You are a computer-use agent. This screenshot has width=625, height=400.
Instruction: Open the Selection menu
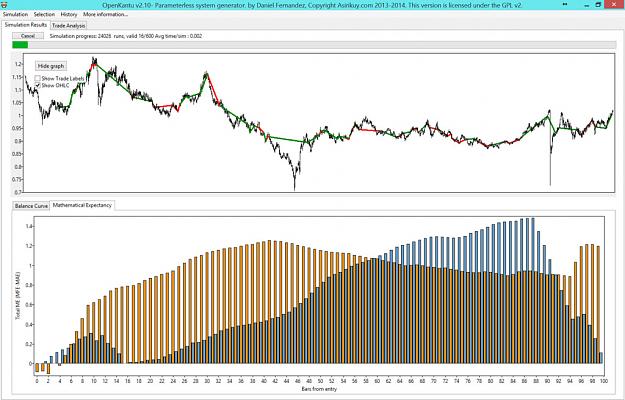tap(44, 14)
